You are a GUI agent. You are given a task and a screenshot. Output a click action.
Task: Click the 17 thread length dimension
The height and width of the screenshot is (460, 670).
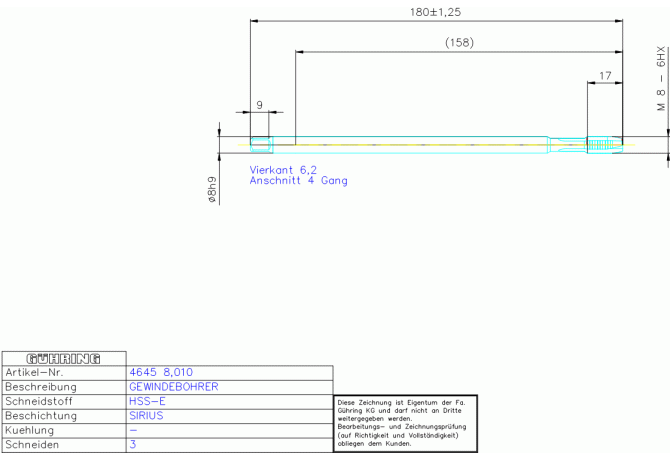[605, 75]
